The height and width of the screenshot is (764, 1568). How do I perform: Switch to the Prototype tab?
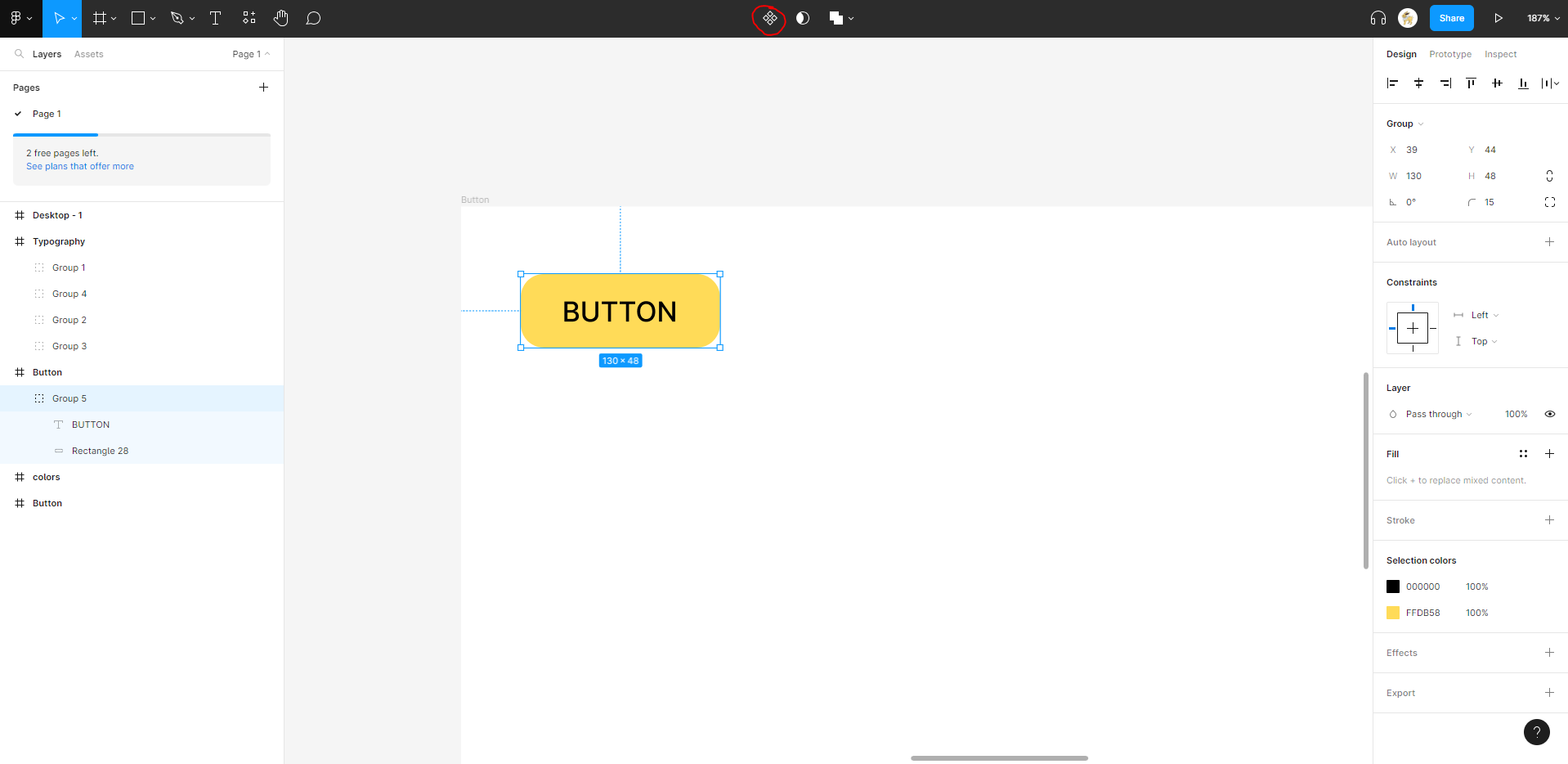click(x=1450, y=54)
